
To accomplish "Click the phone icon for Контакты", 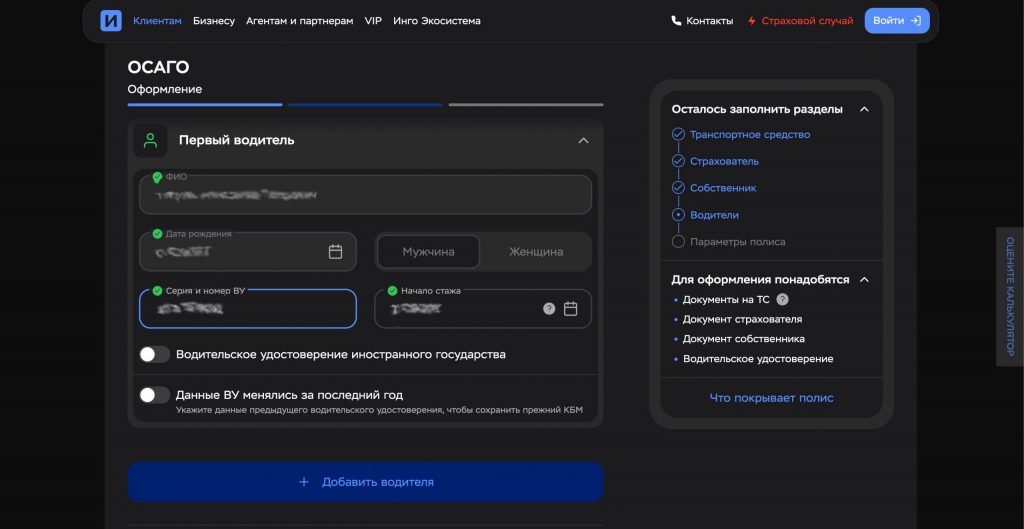I will click(x=677, y=21).
